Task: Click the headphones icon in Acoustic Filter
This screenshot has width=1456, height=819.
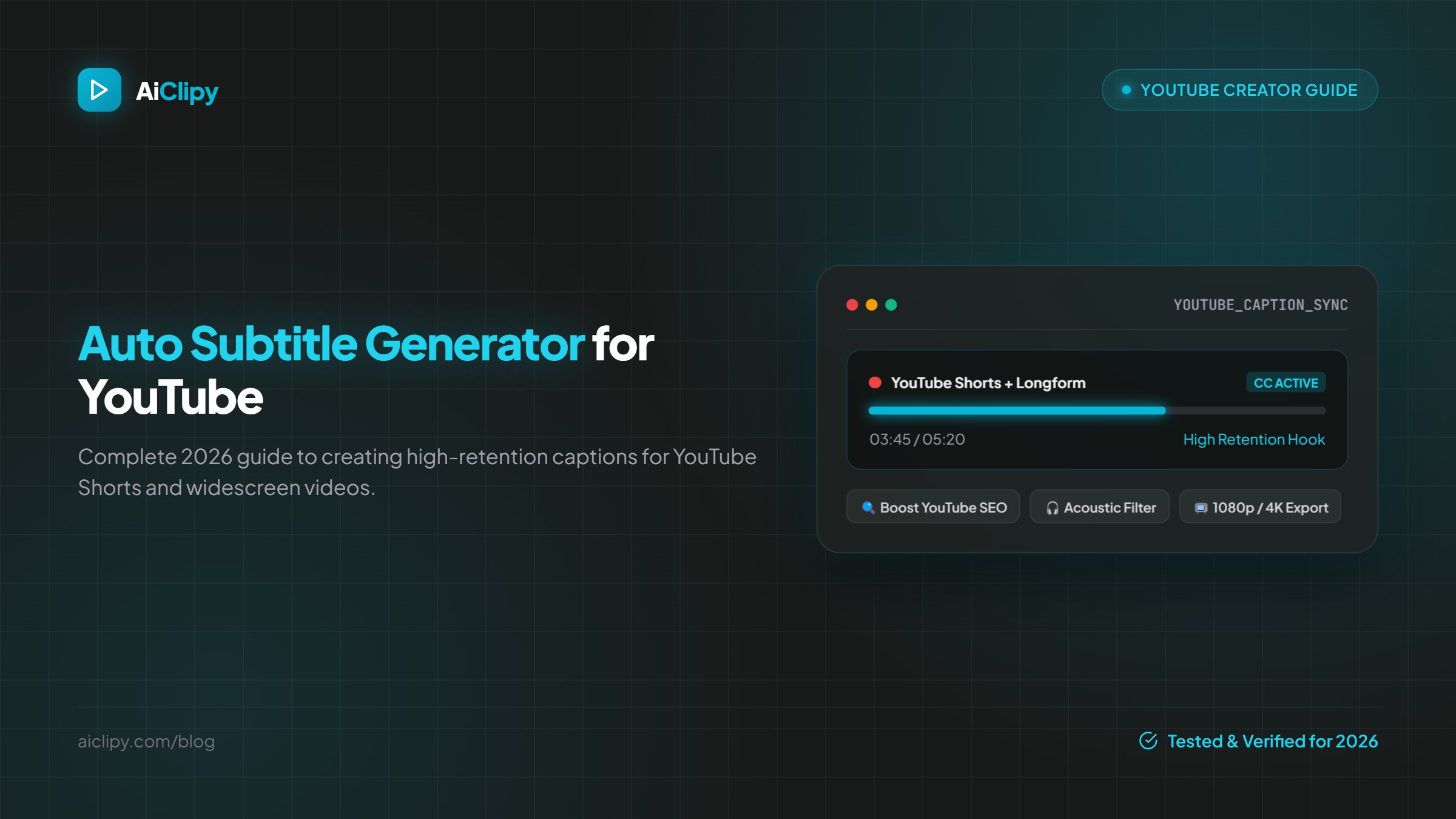Action: (x=1052, y=508)
